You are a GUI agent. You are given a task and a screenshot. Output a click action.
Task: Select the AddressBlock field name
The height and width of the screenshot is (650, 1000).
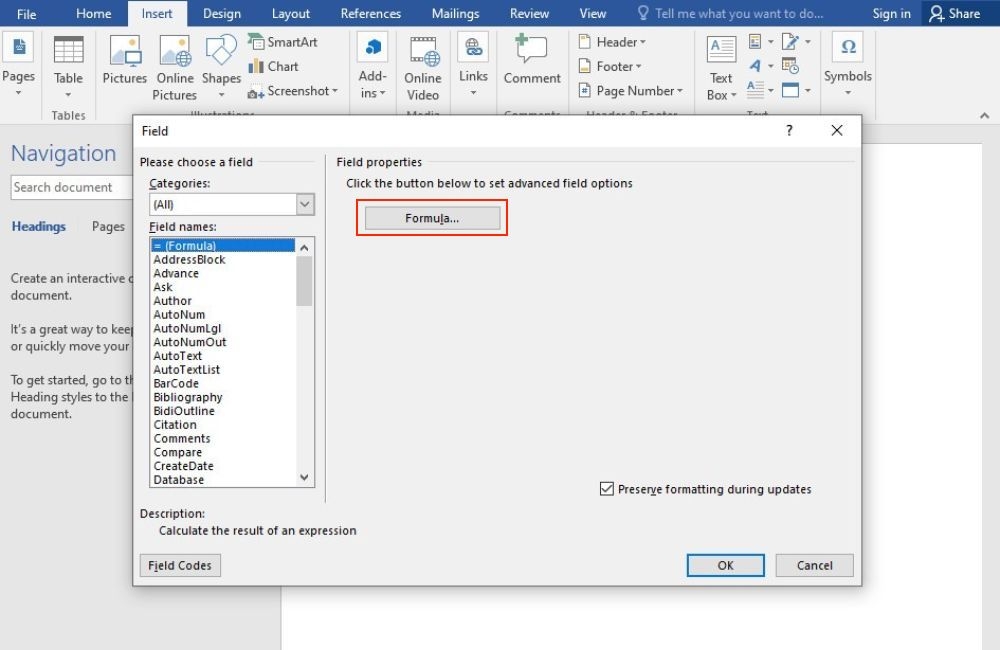coord(223,260)
